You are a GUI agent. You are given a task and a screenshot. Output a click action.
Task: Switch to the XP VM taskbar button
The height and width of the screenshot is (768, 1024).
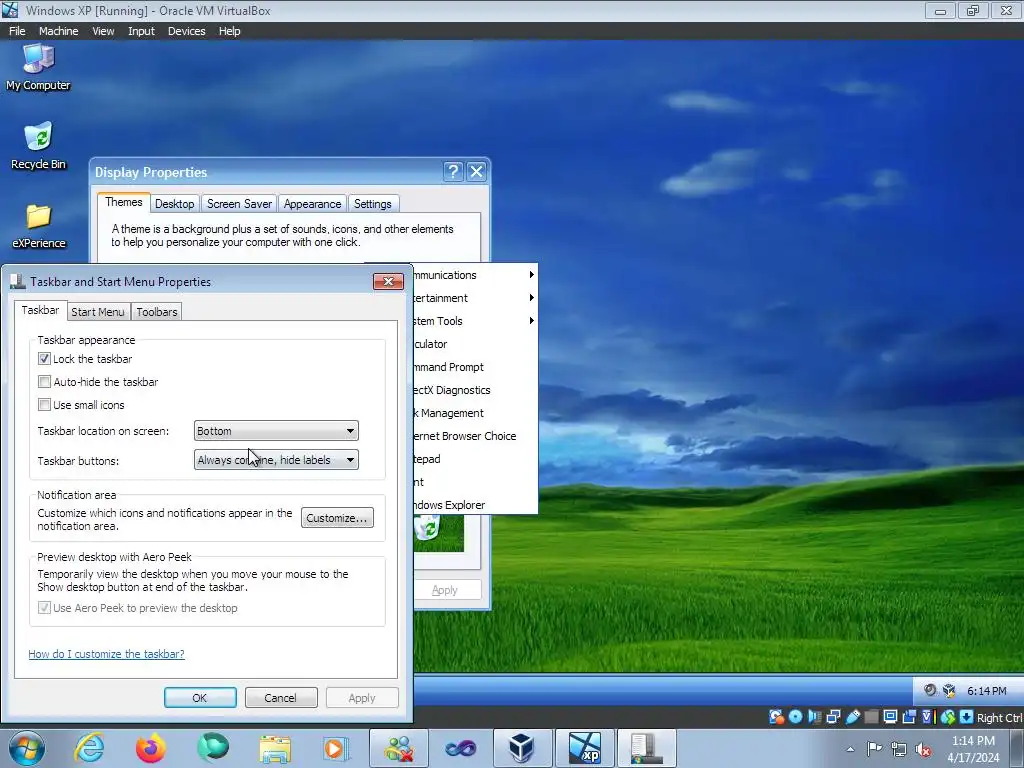tap(584, 748)
